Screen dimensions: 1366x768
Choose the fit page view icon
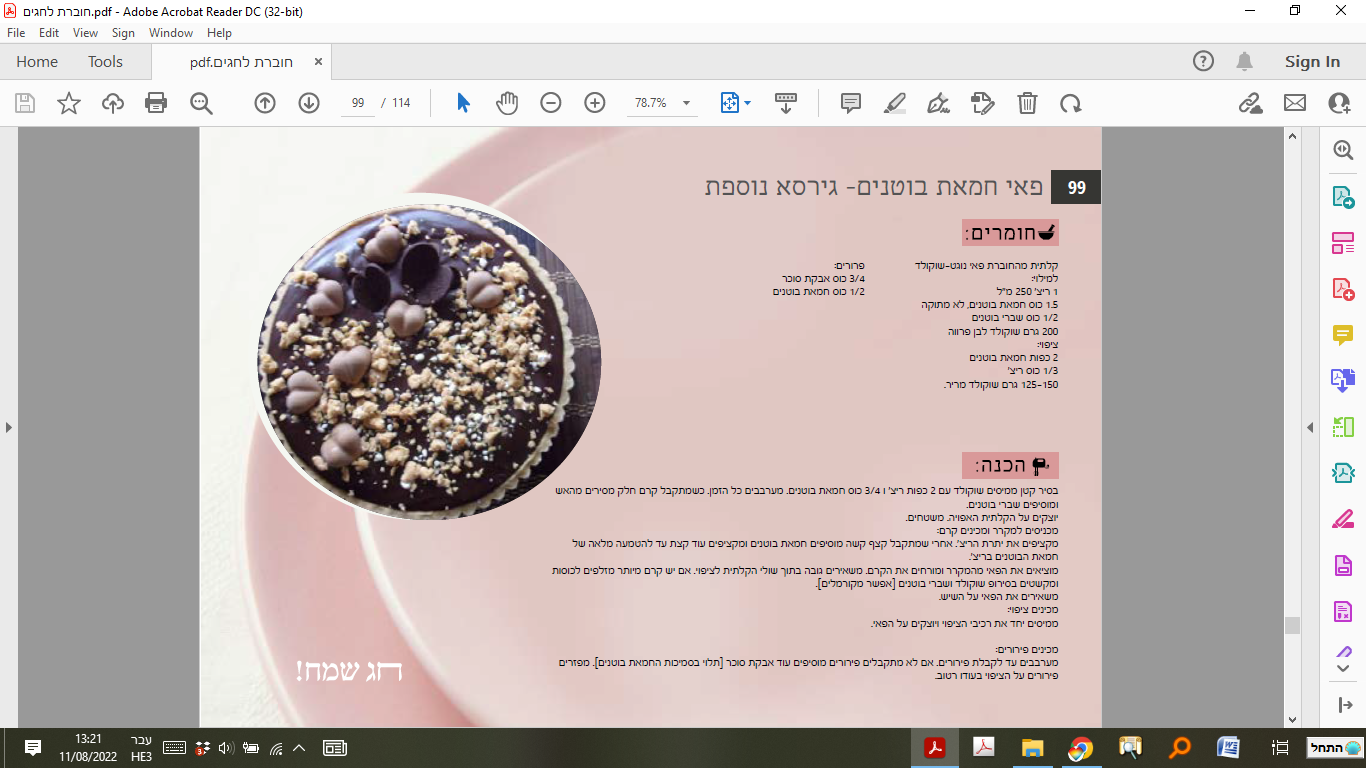click(x=729, y=103)
